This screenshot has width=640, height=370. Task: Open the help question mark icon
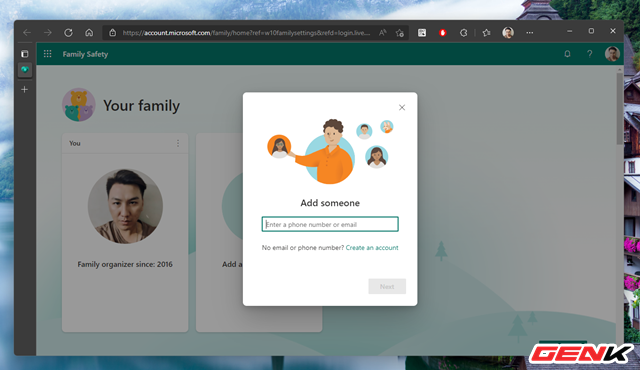(589, 54)
